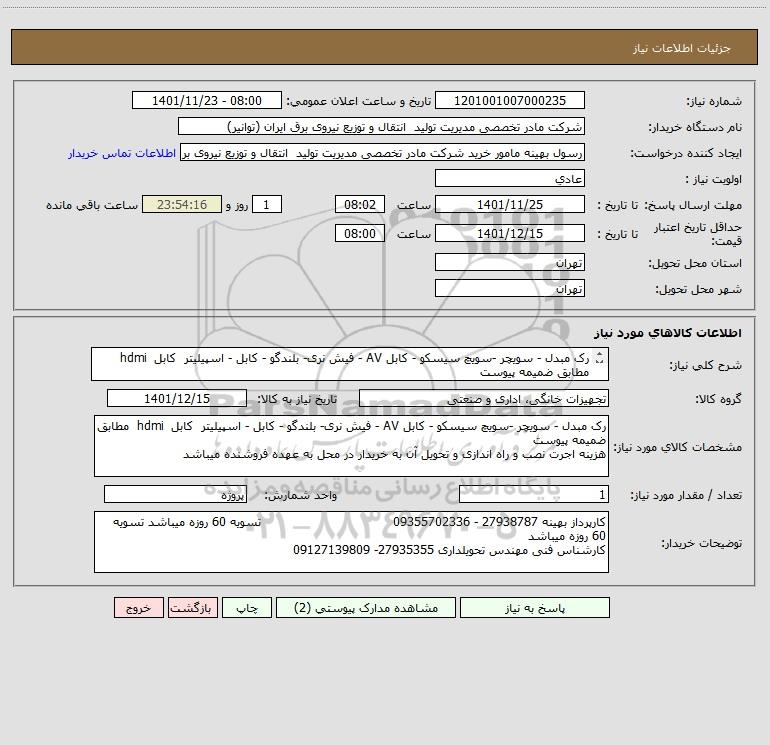Click the مشخصات کالای مورد نیاز text area
Viewport: 770px width, 745px height.
[351, 446]
